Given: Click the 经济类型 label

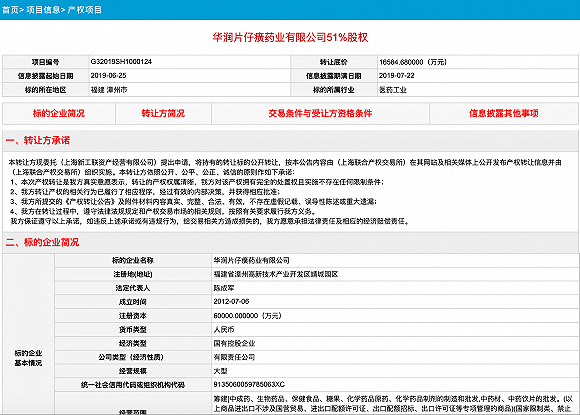Looking at the screenshot, I should (x=133, y=343).
